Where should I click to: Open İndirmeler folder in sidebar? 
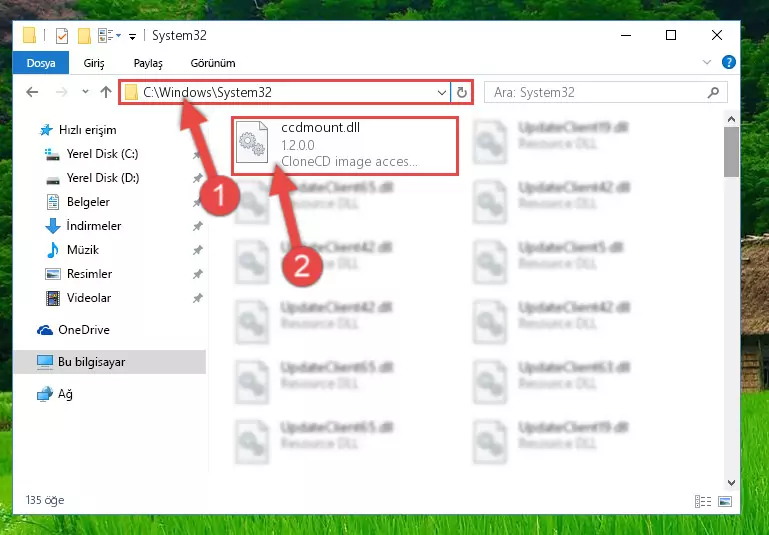(x=82, y=226)
